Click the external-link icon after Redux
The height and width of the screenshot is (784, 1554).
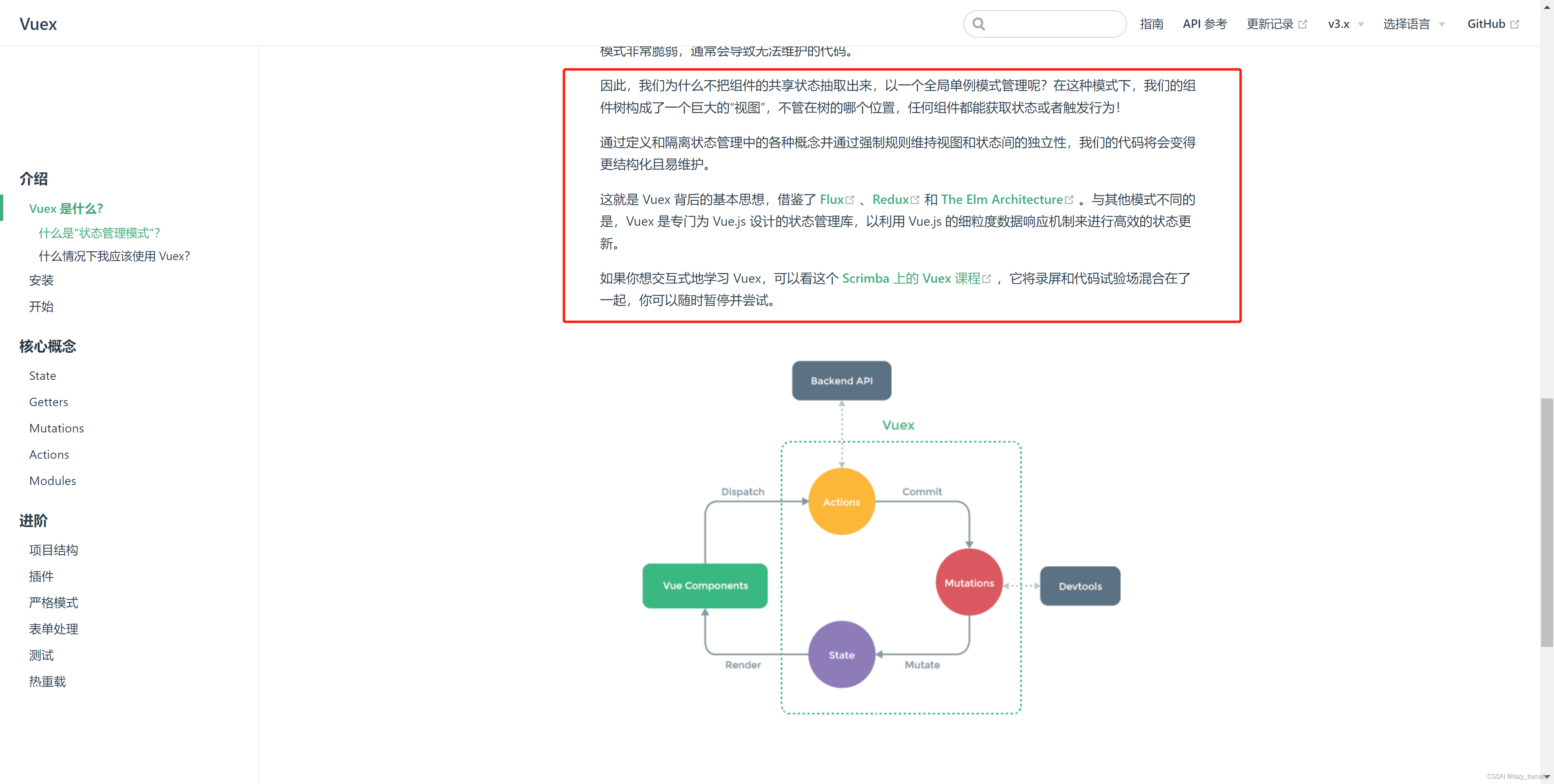coord(915,200)
